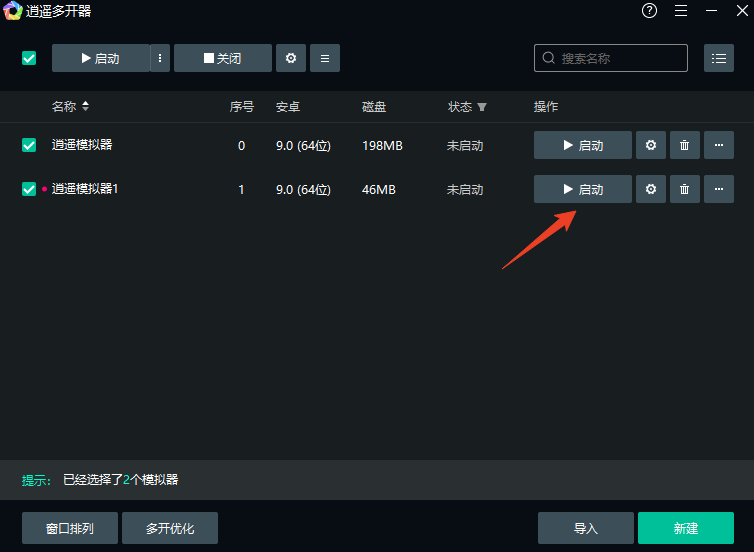Delete 逍遥模拟器 using its trash icon
The height and width of the screenshot is (552, 754).
point(685,145)
